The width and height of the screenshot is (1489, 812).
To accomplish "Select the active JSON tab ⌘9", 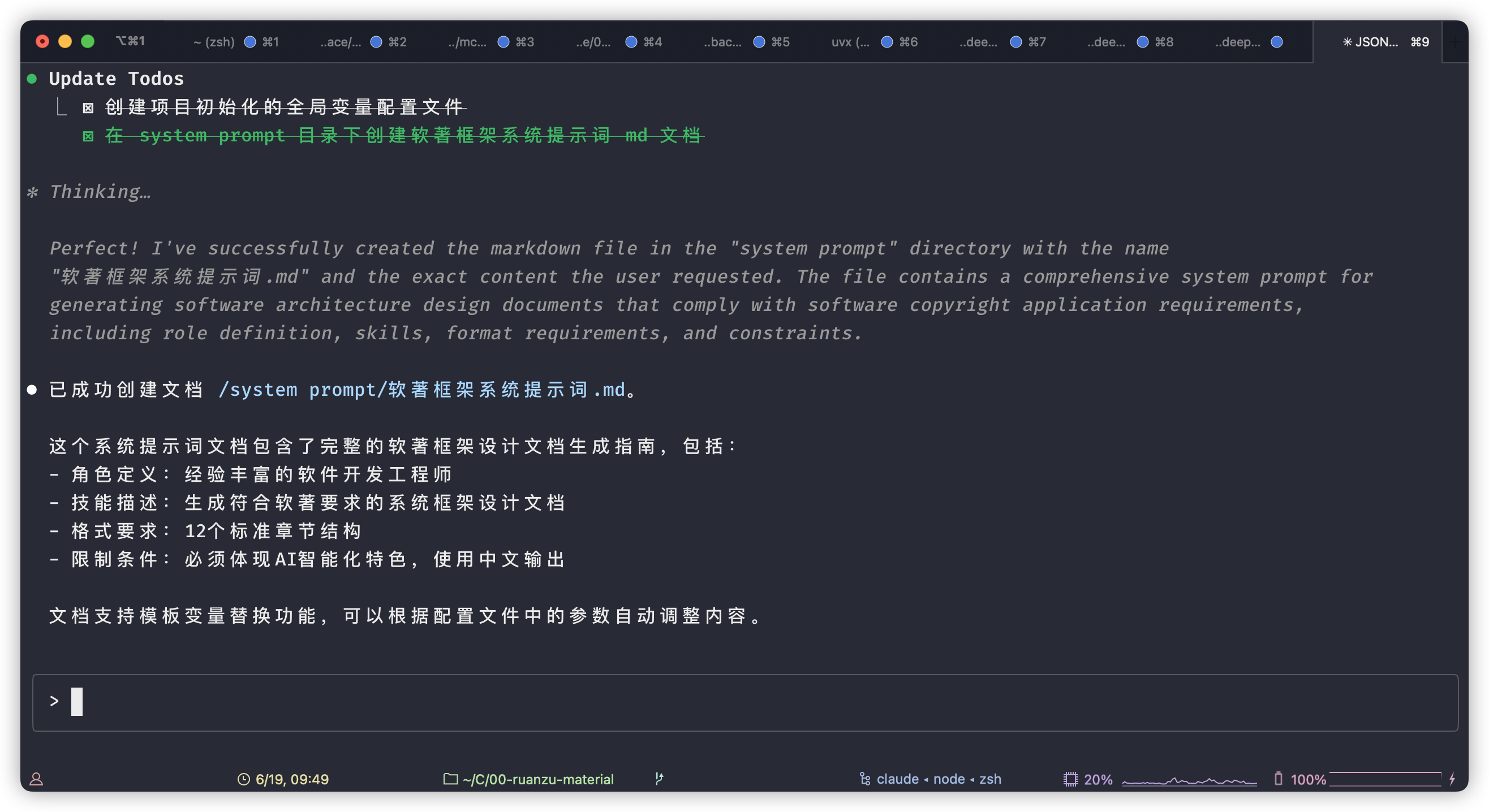I will (1376, 42).
